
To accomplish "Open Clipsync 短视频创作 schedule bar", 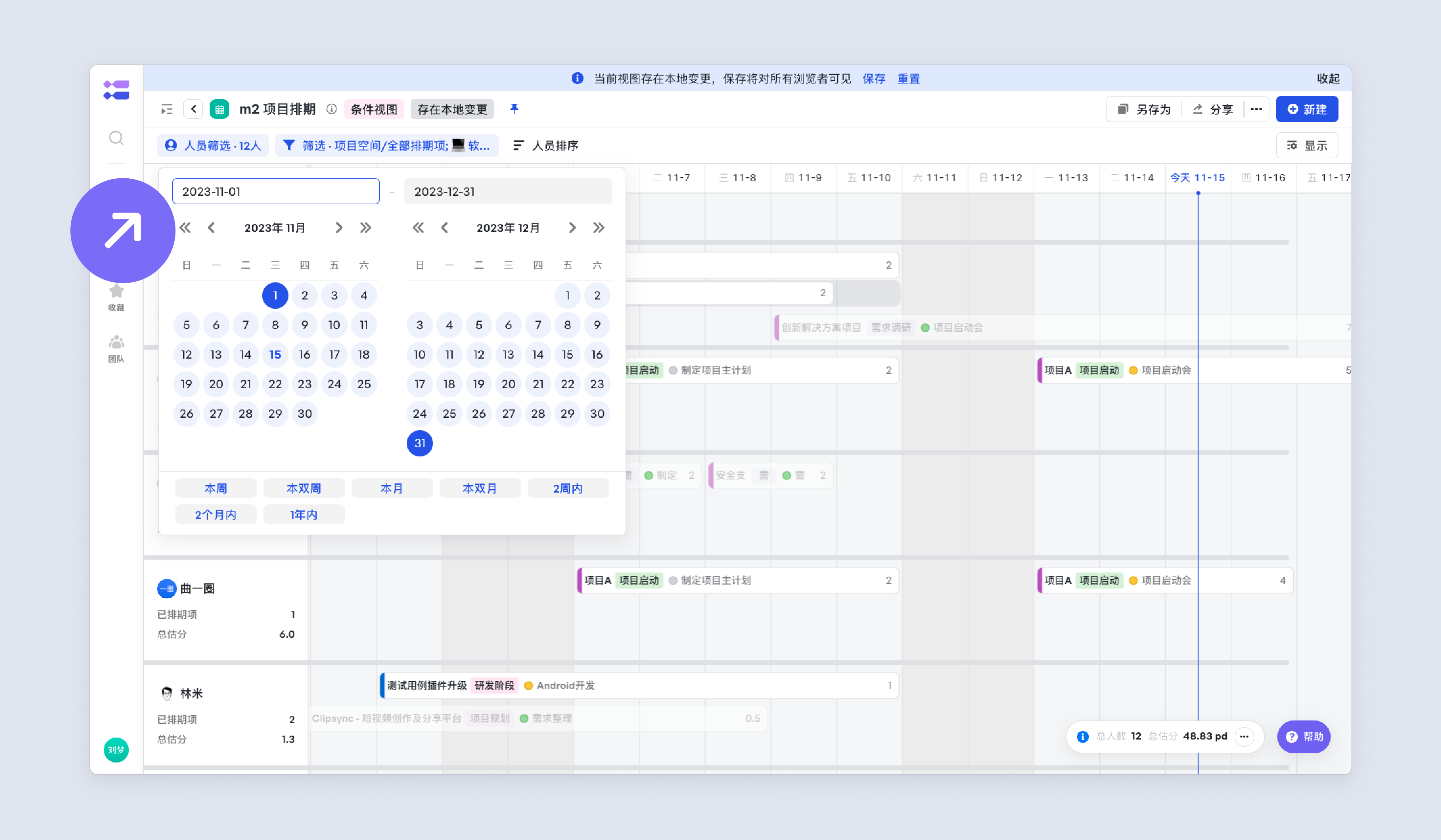I will click(x=538, y=718).
